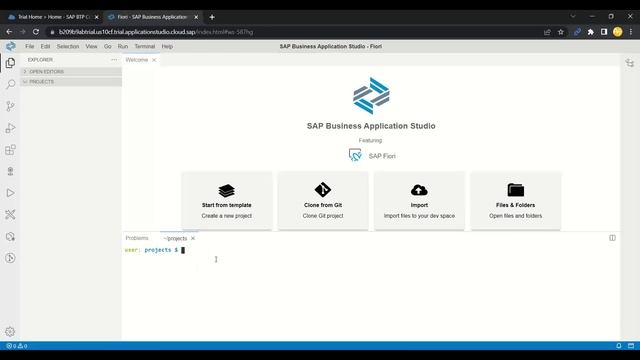Screen dimensions: 640x360
Task: Open the notifications bell in status bar
Action: point(619,346)
